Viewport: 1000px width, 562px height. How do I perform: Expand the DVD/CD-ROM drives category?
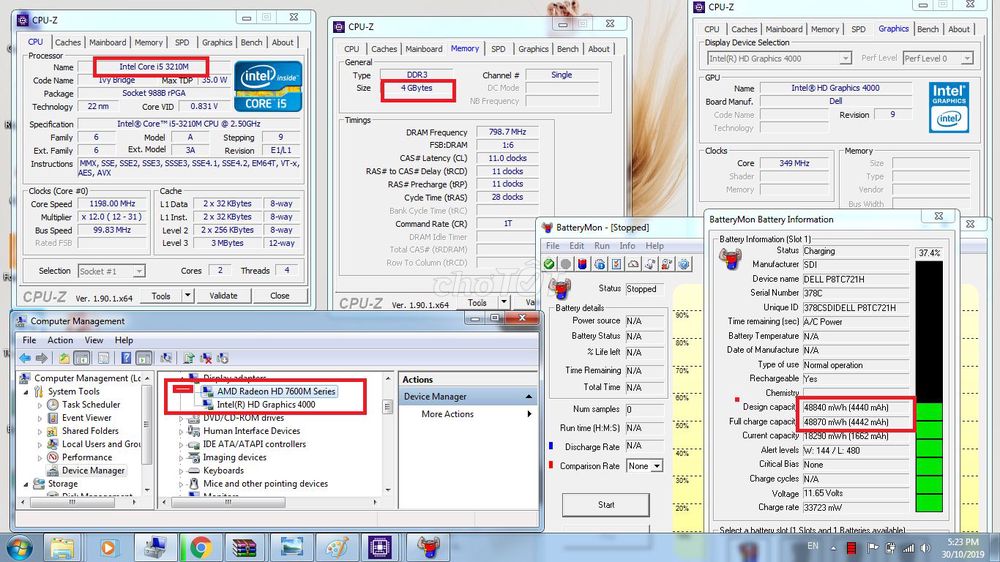click(181, 418)
